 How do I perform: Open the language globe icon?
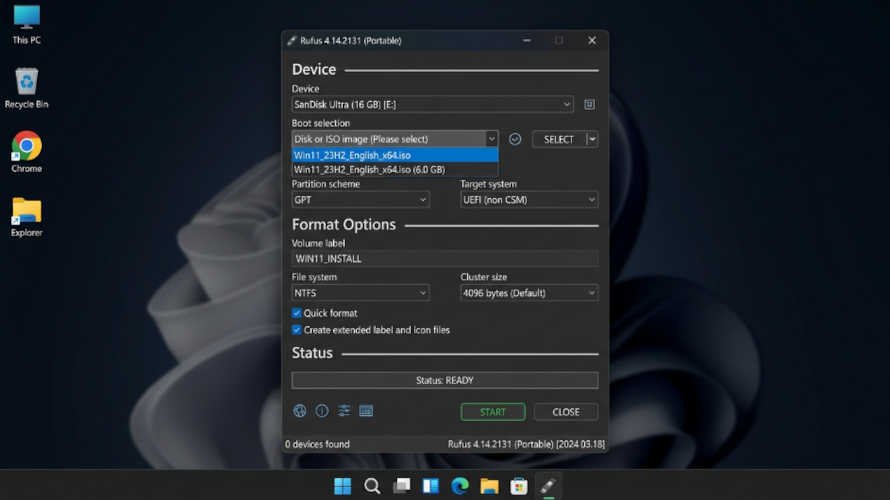pos(300,411)
